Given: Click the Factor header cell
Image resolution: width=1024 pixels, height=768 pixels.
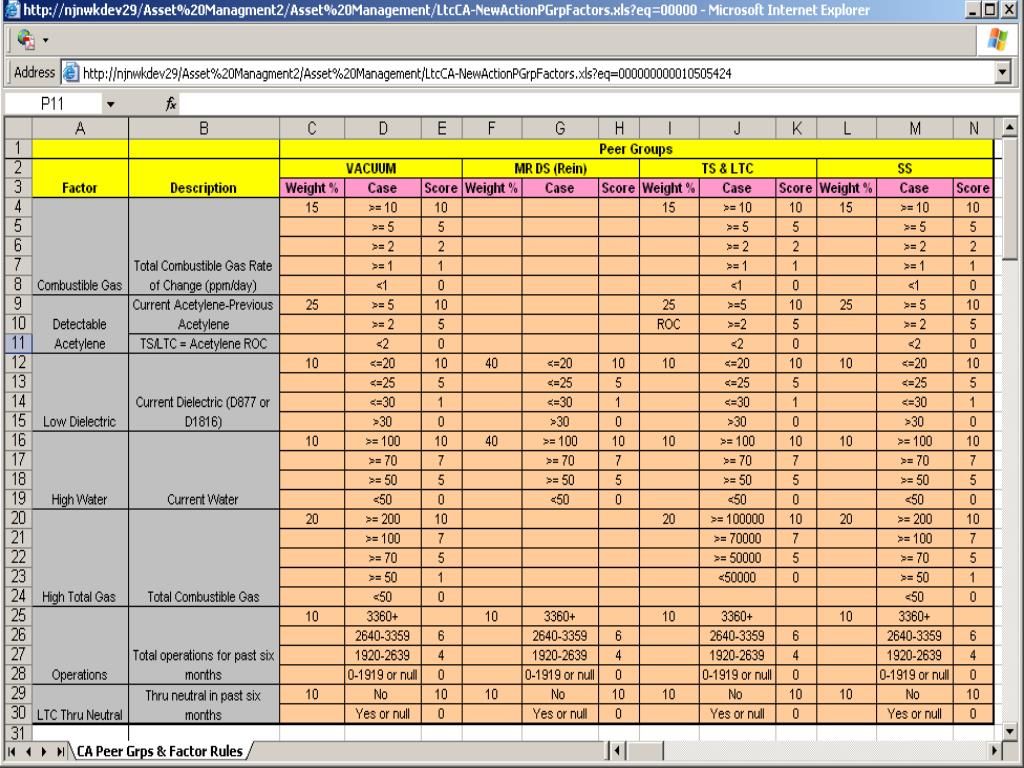Looking at the screenshot, I should [80, 178].
